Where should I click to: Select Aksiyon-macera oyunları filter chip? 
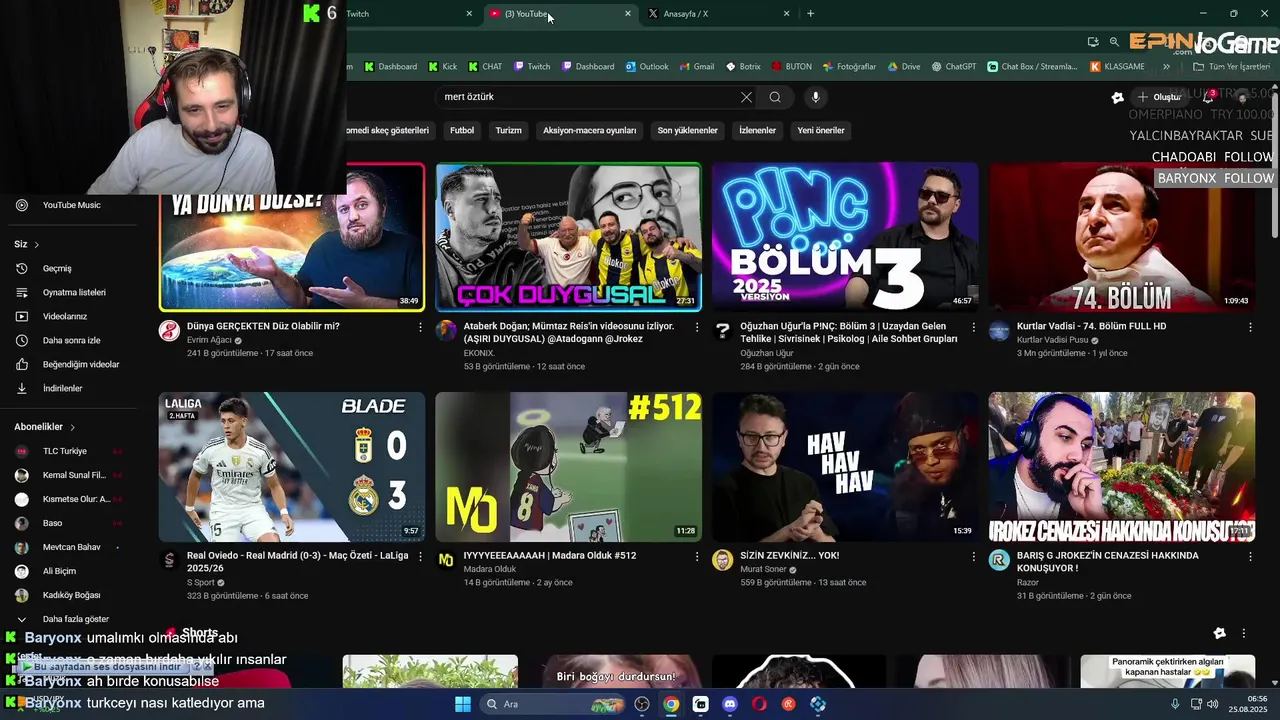click(x=589, y=130)
